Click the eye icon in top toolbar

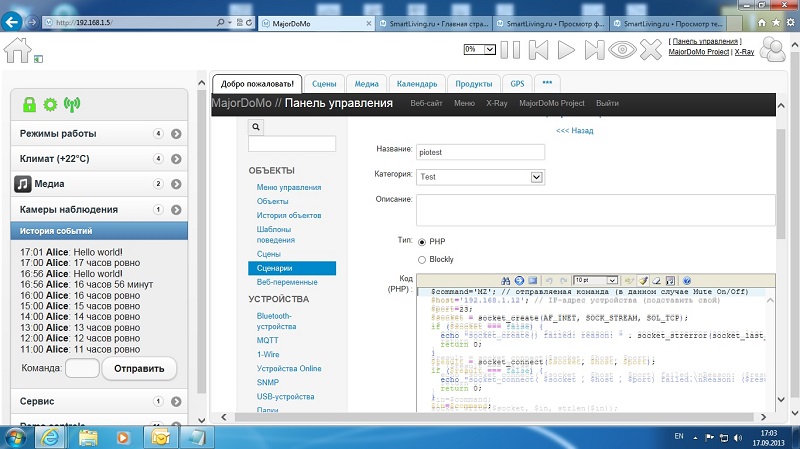point(624,48)
